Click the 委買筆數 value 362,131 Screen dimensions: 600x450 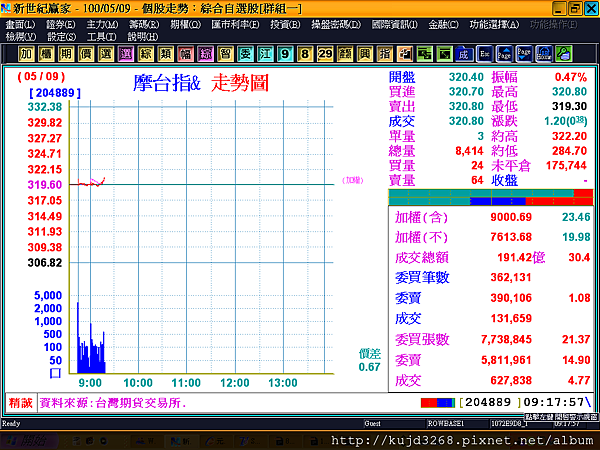pyautogui.click(x=511, y=277)
